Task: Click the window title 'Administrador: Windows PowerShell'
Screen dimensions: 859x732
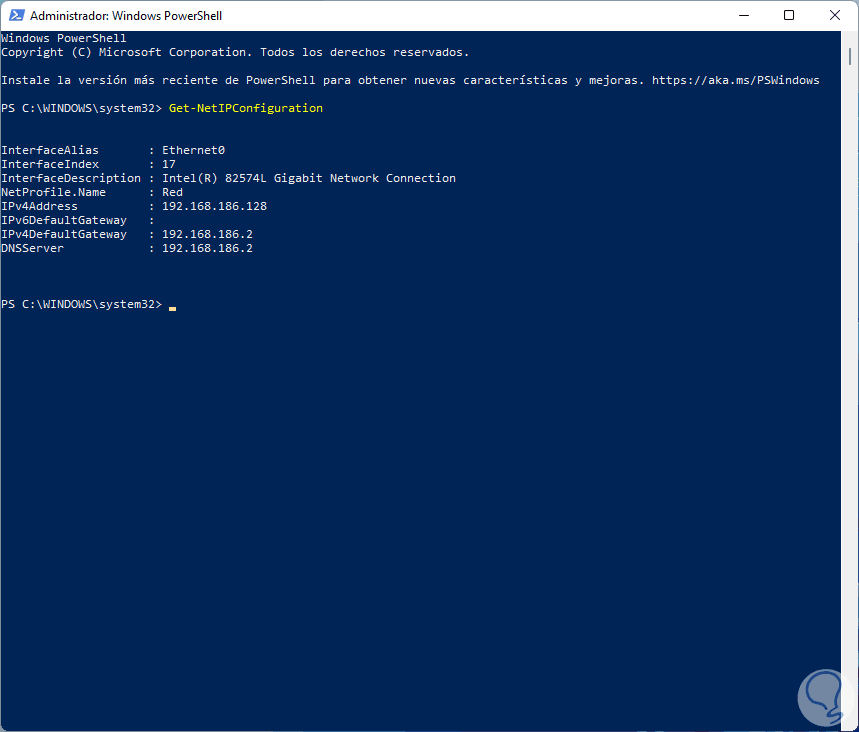Action: pos(126,16)
